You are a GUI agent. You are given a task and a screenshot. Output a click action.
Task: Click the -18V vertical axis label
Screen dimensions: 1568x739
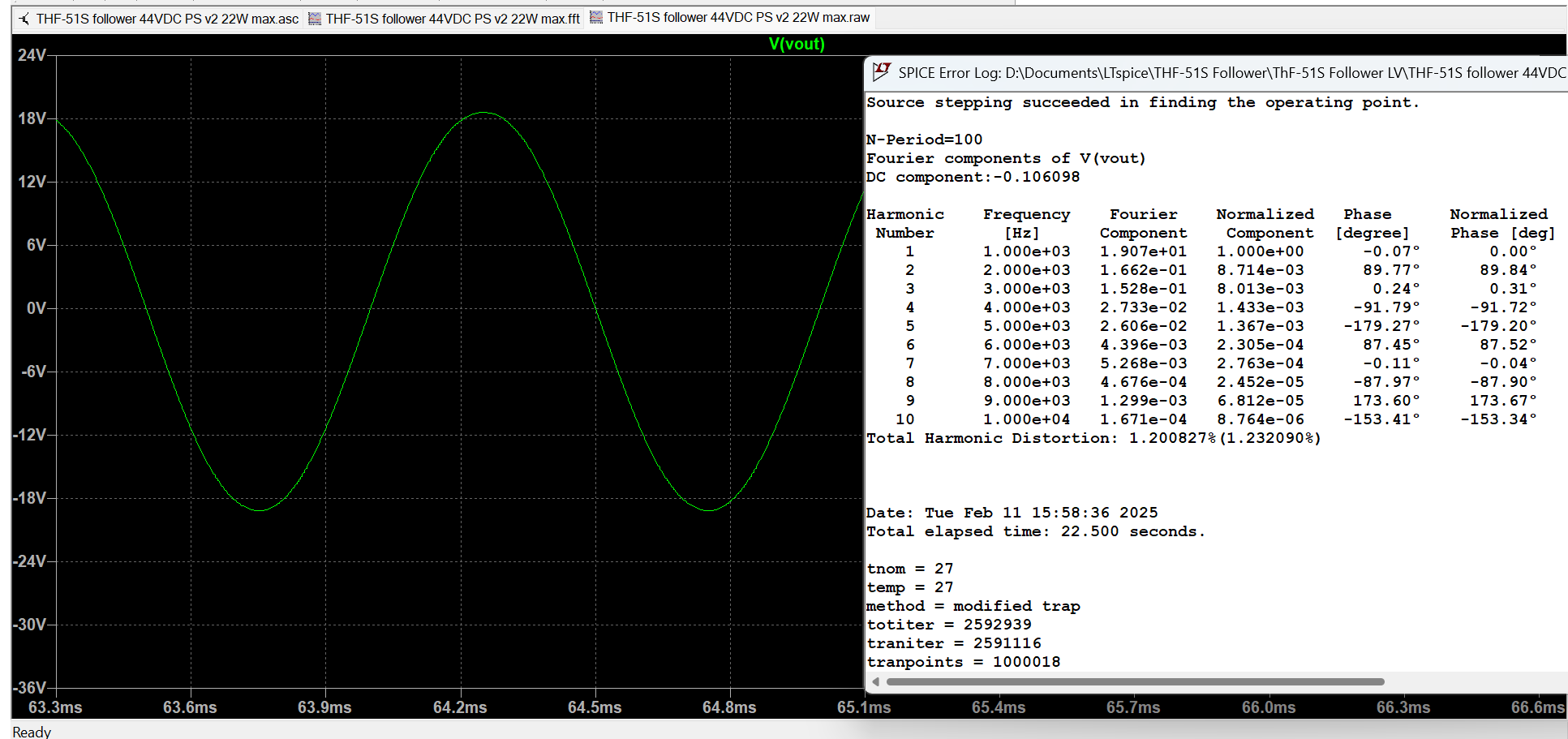(30, 498)
